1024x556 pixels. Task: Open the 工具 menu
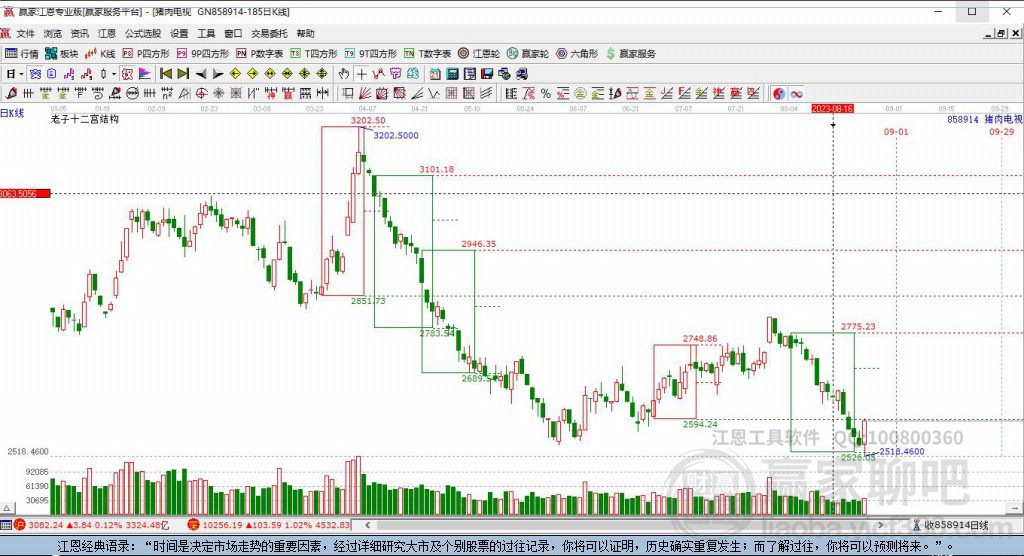(x=206, y=33)
